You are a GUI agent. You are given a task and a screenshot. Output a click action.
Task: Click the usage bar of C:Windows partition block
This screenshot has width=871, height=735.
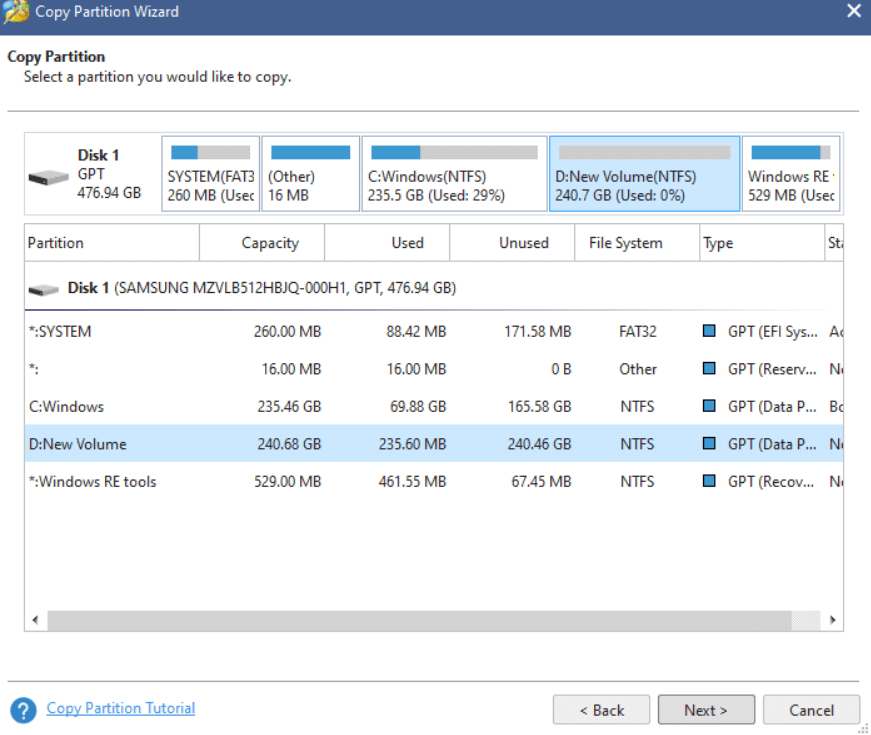point(454,152)
